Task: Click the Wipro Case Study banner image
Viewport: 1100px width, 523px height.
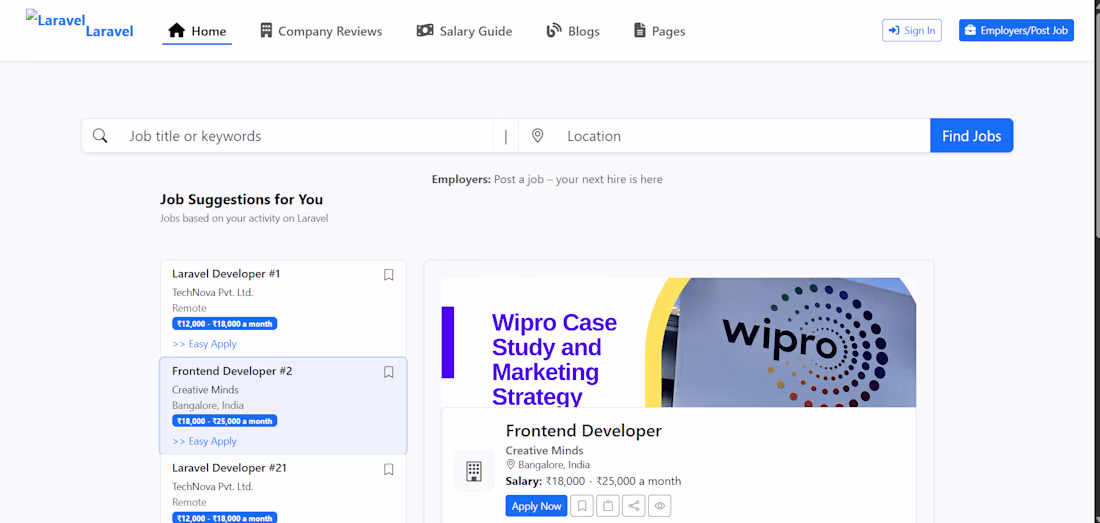Action: [x=678, y=342]
